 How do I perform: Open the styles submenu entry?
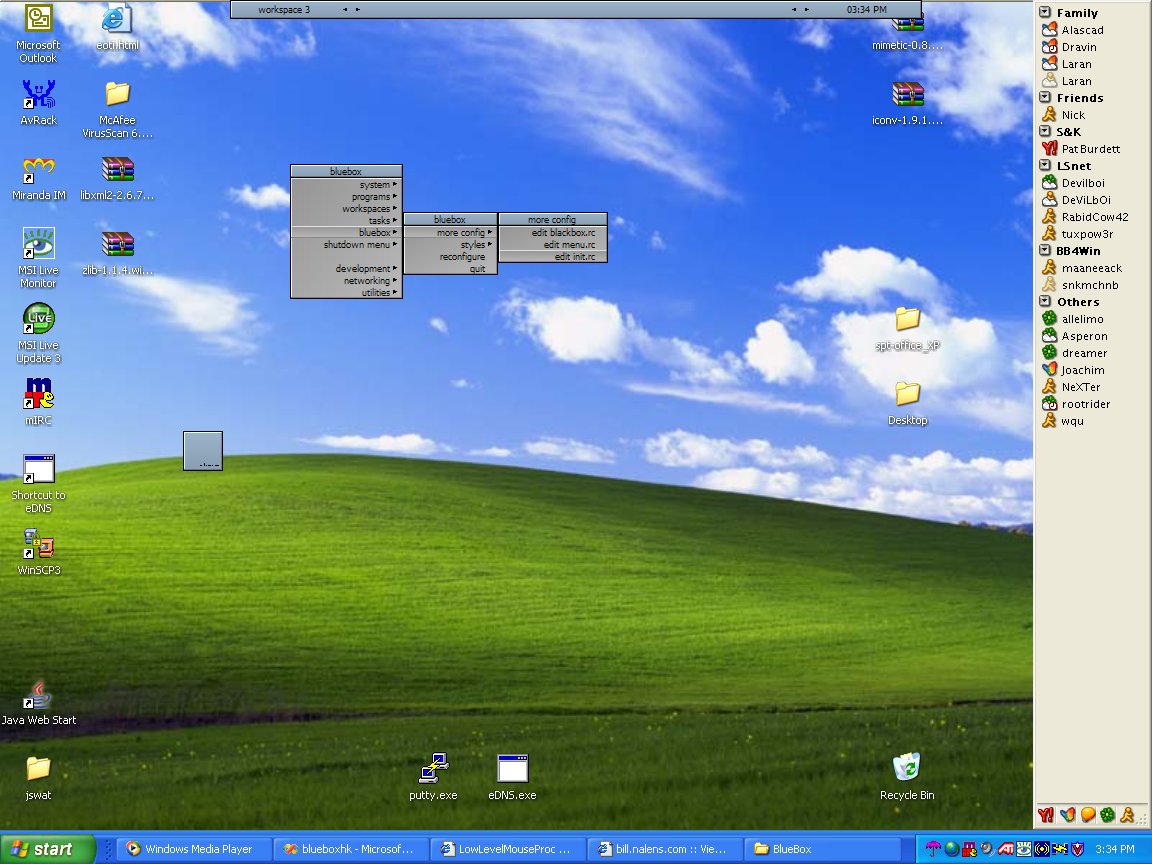[450, 245]
